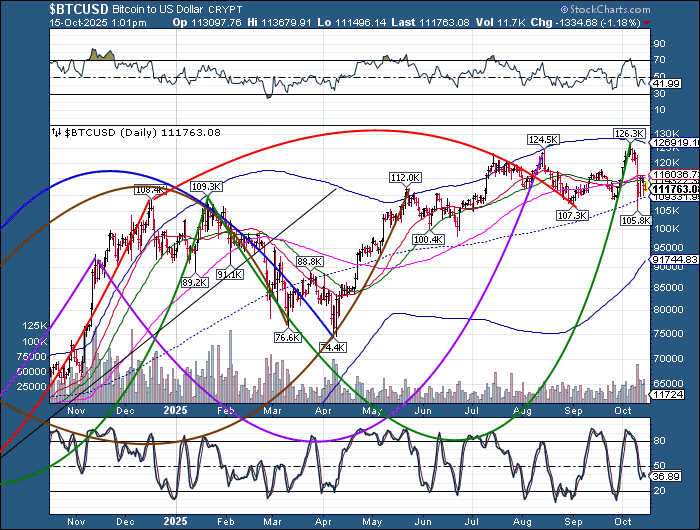
Task: Click the 112.0K price callout
Action: 404,178
